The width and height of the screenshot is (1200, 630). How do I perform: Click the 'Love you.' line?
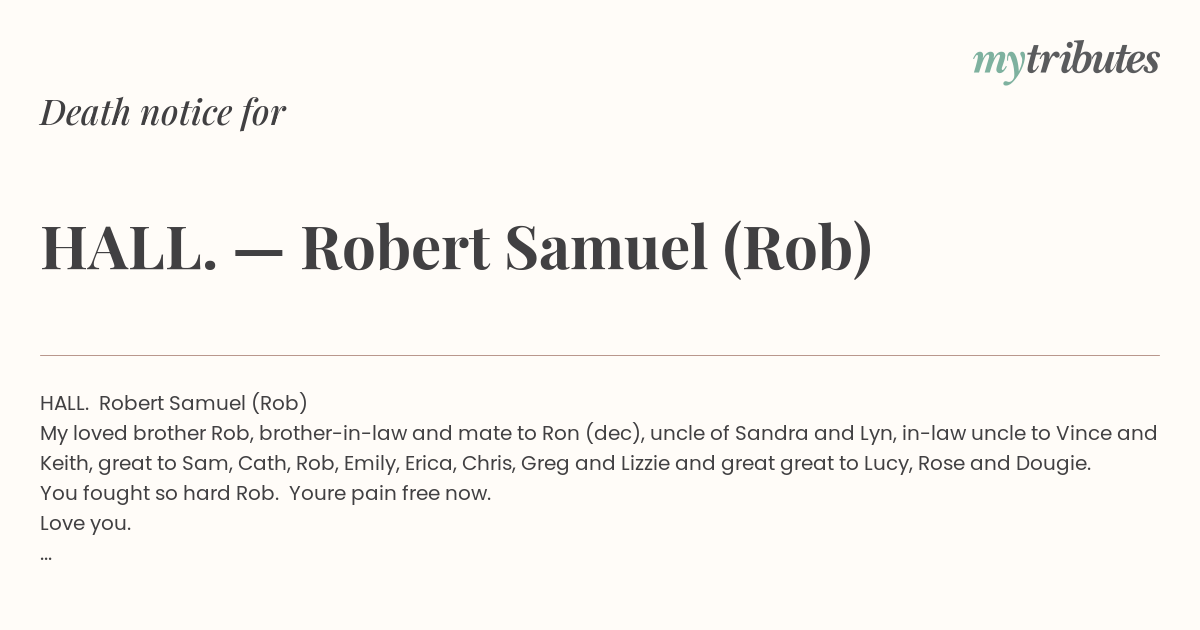coord(85,523)
